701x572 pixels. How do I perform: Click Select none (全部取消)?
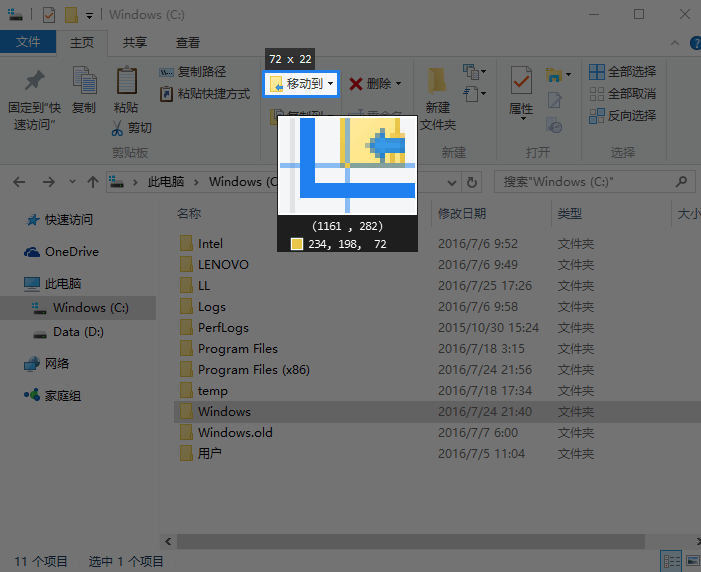(x=622, y=94)
